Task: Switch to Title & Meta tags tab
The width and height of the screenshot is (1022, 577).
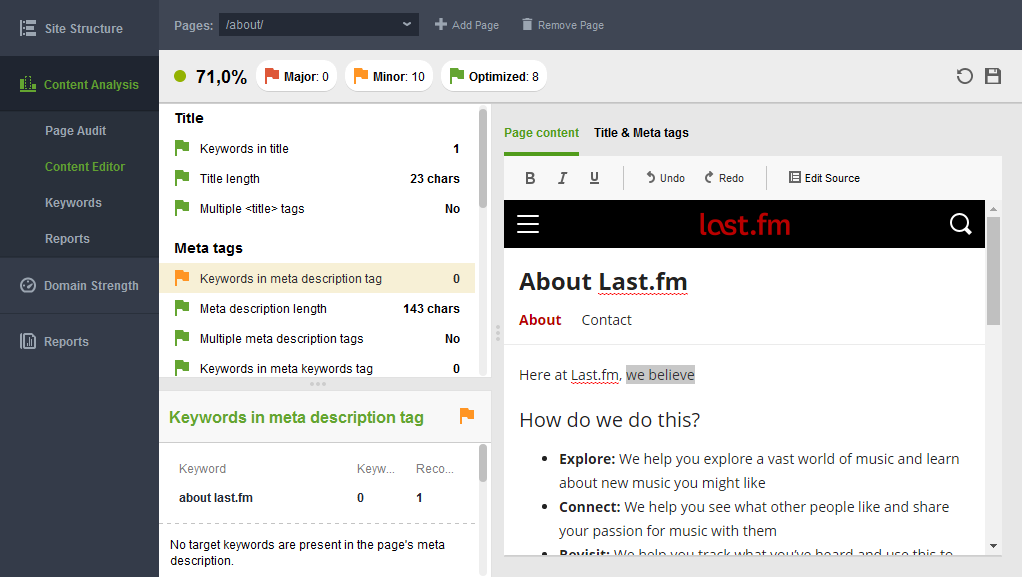Action: point(641,133)
